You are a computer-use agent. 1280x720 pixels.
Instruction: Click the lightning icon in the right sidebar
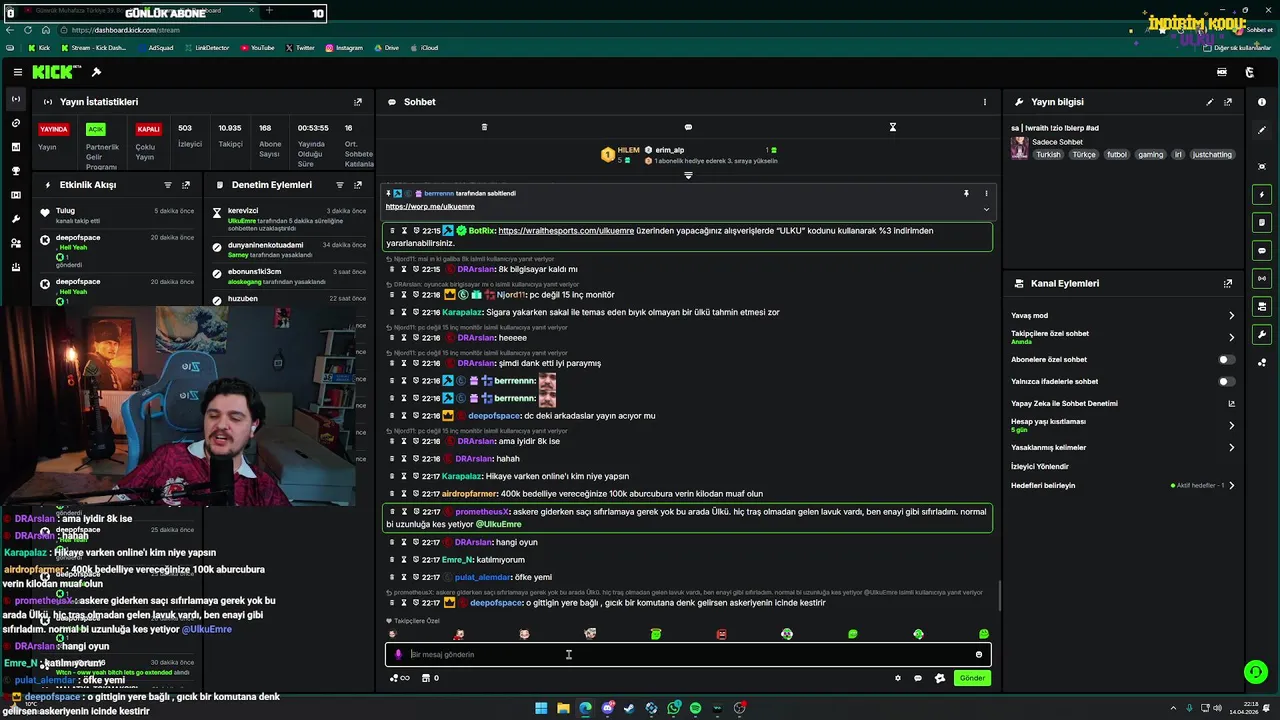point(1262,194)
